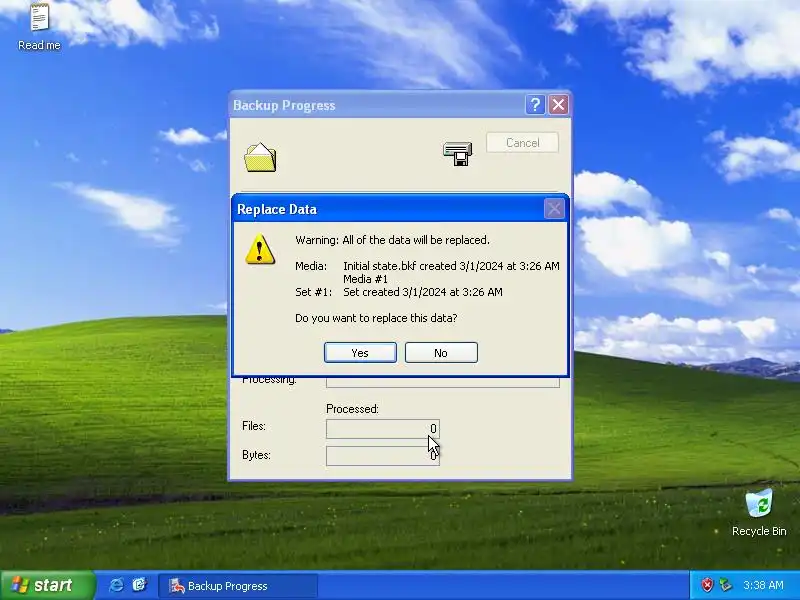Open the Backup Progress help question button
This screenshot has width=800, height=600.
click(535, 105)
